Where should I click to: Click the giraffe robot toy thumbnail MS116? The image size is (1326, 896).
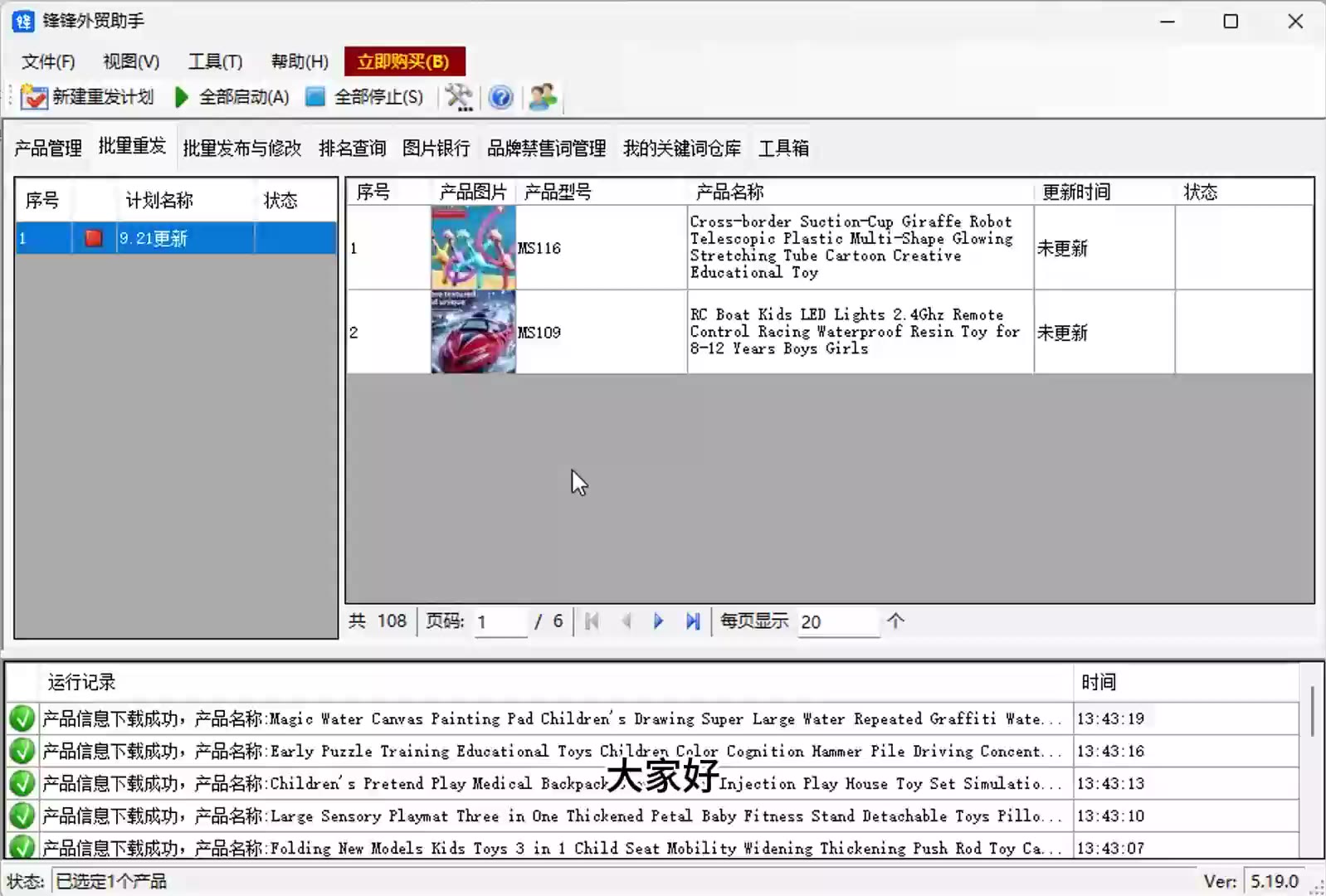(x=473, y=247)
